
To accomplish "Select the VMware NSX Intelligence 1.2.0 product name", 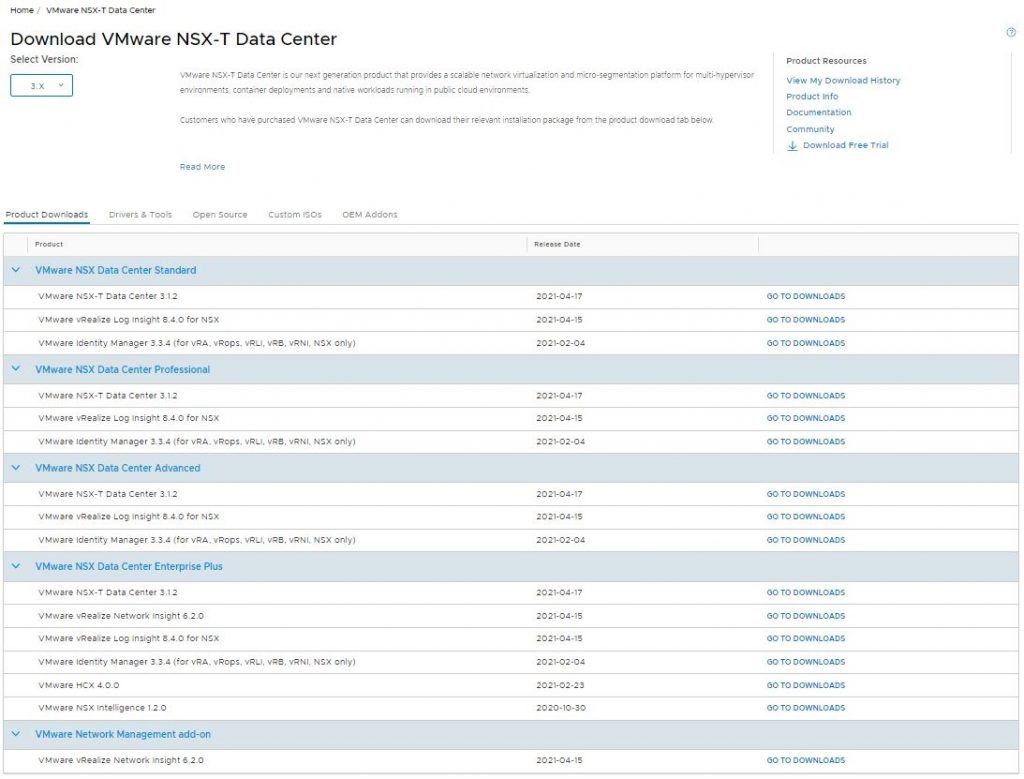I will (102, 708).
